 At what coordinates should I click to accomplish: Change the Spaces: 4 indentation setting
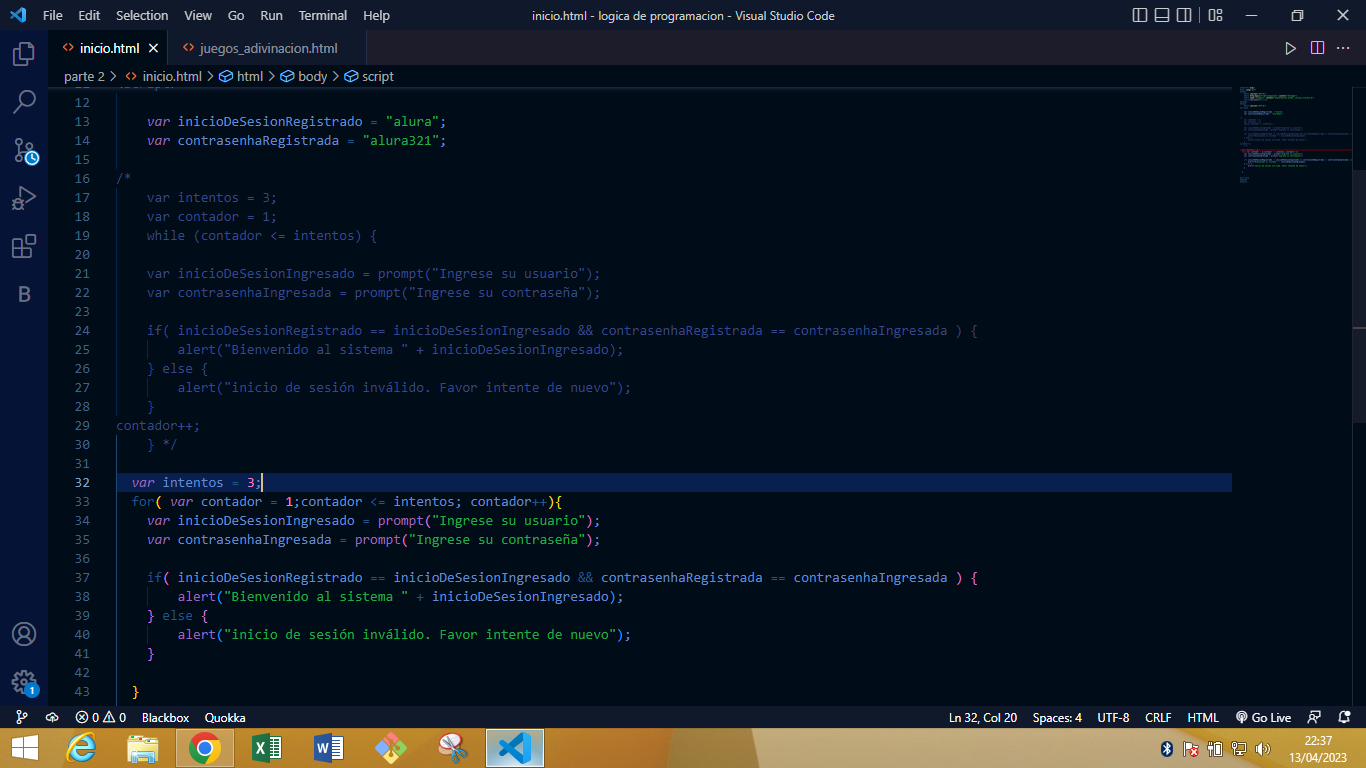[x=1057, y=717]
